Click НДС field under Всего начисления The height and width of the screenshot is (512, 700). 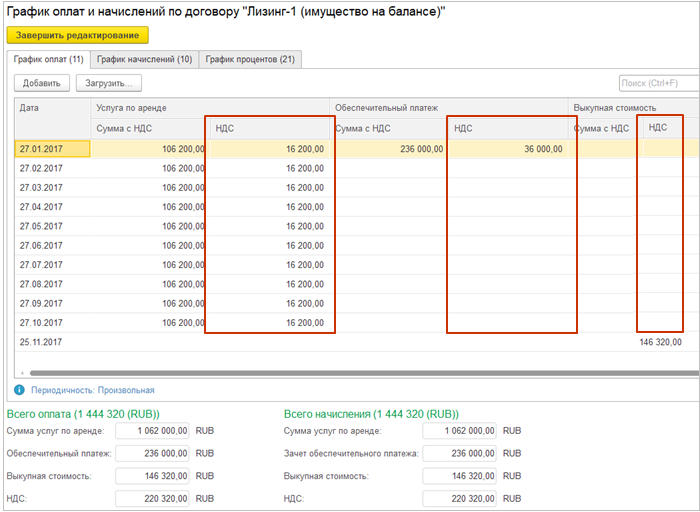coord(460,497)
